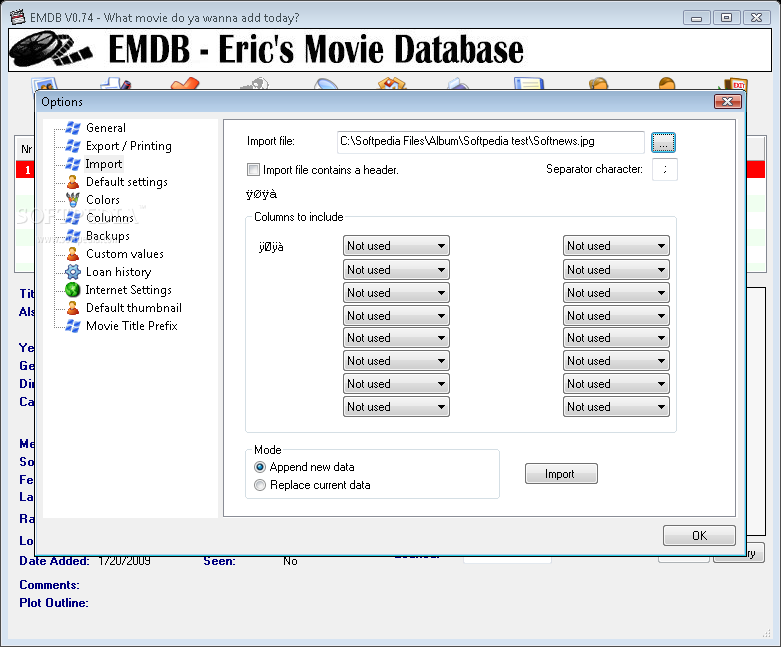Open sixth left-column 'Not used' dropdown
This screenshot has height=647, width=781.
click(x=396, y=361)
